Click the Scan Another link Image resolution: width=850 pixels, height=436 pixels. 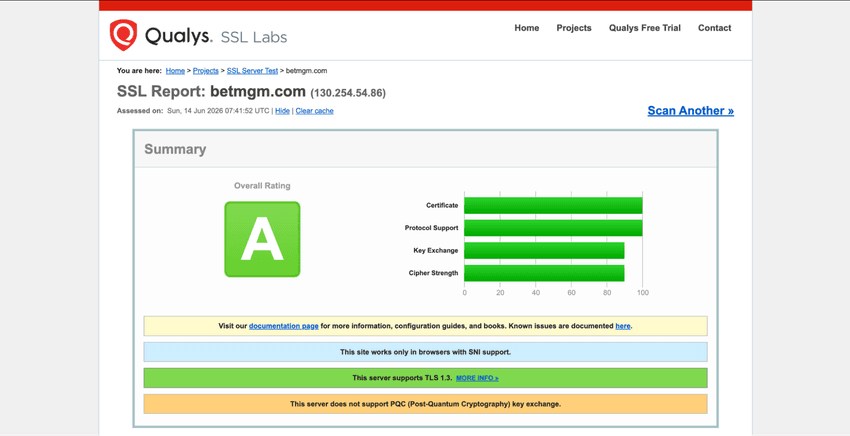point(691,111)
